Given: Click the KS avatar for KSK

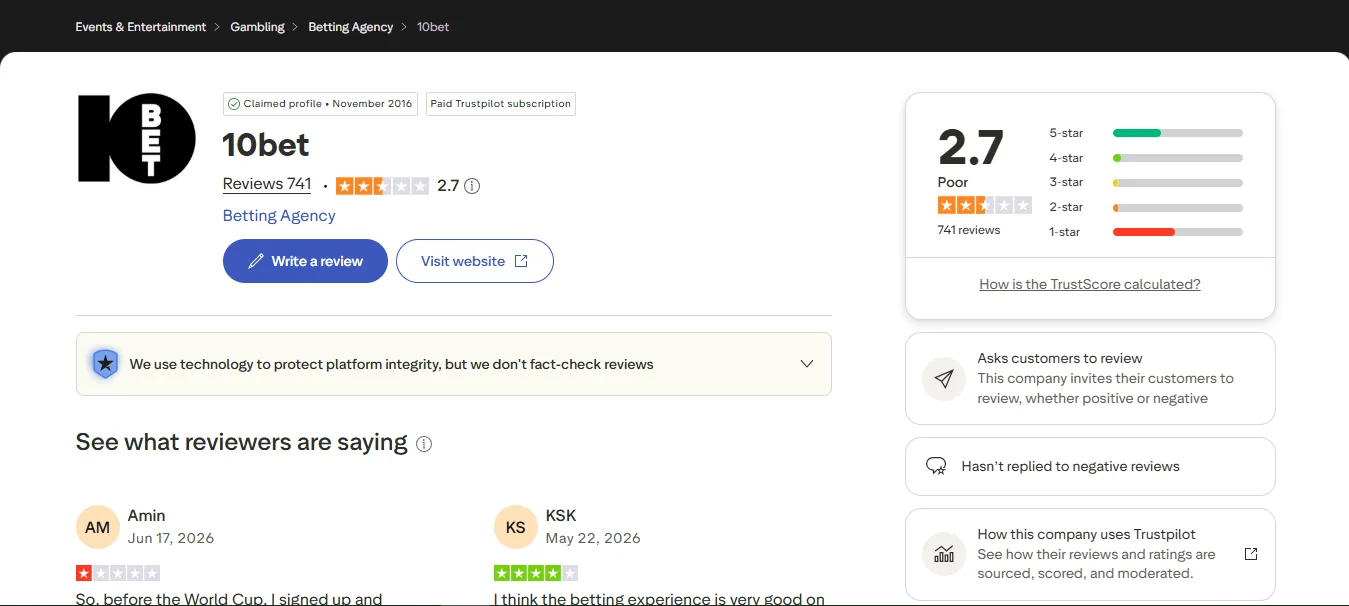Looking at the screenshot, I should point(515,527).
